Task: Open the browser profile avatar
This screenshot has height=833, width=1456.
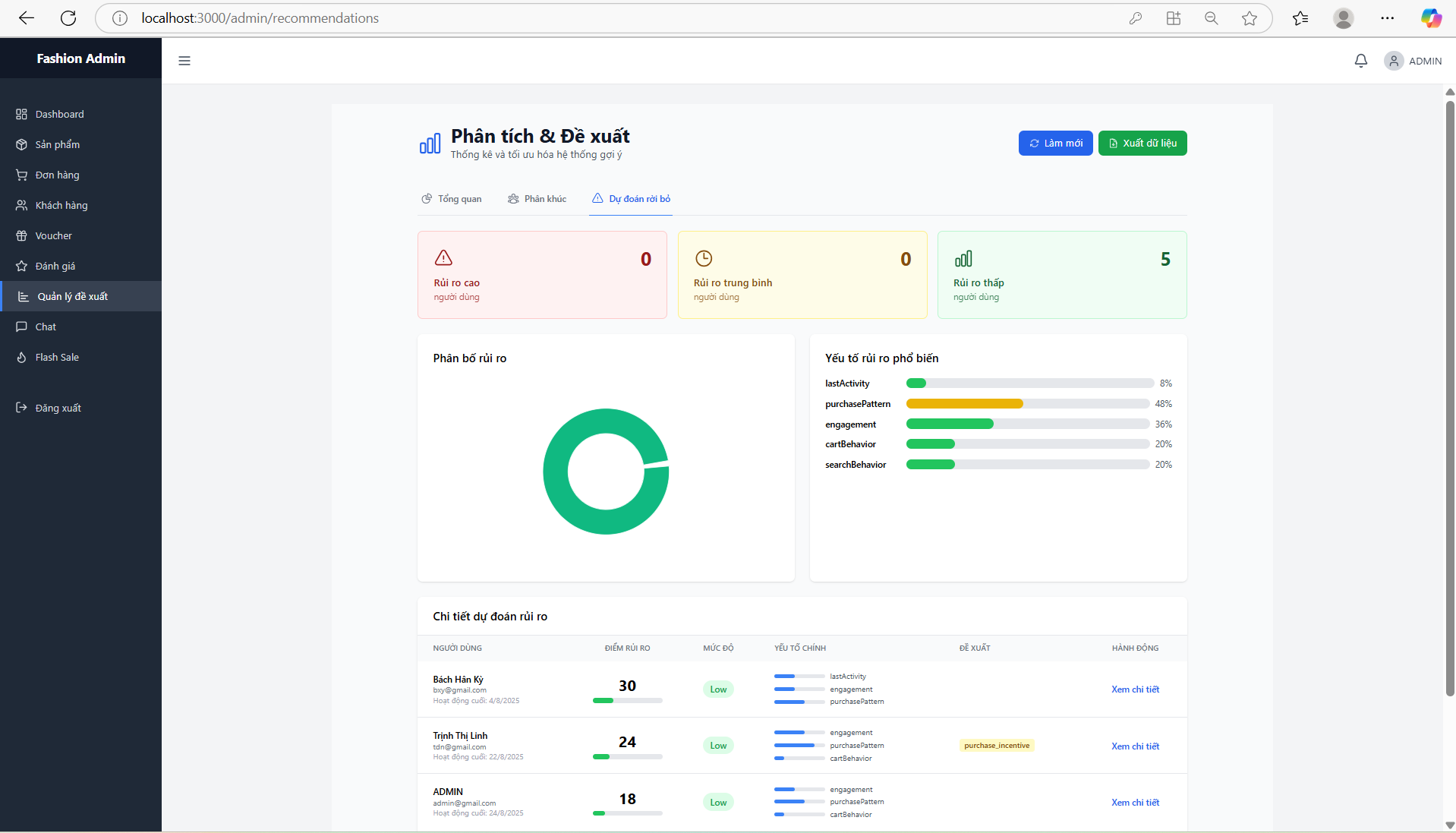Action: coord(1344,18)
